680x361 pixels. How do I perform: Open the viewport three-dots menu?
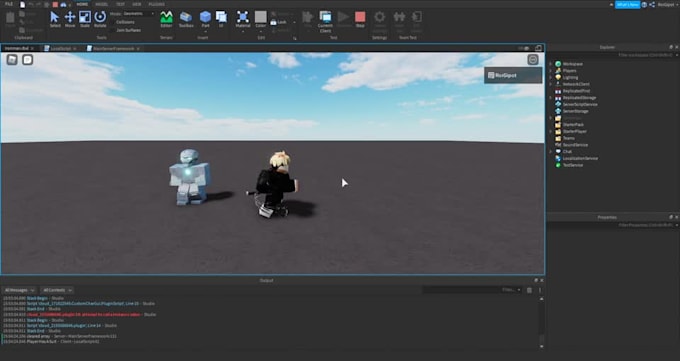[533, 59]
